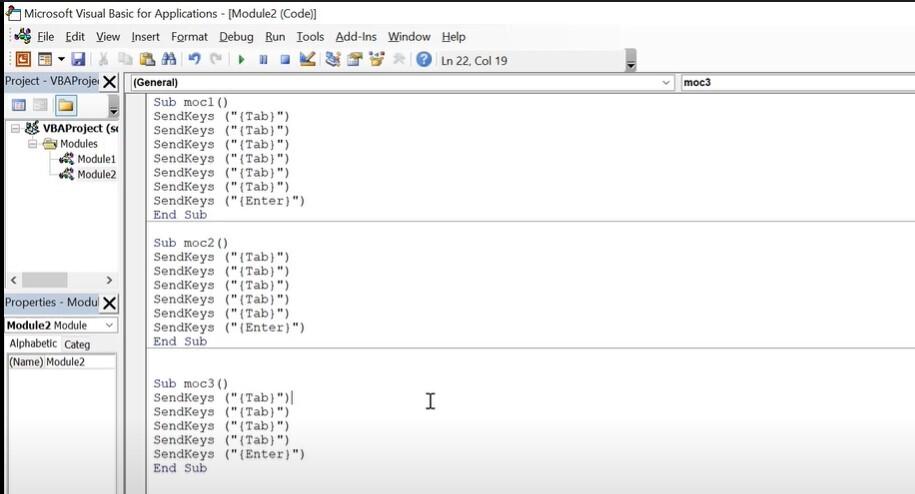Collapse the Modules folder node
Screen dimensions: 915x494
[33, 143]
